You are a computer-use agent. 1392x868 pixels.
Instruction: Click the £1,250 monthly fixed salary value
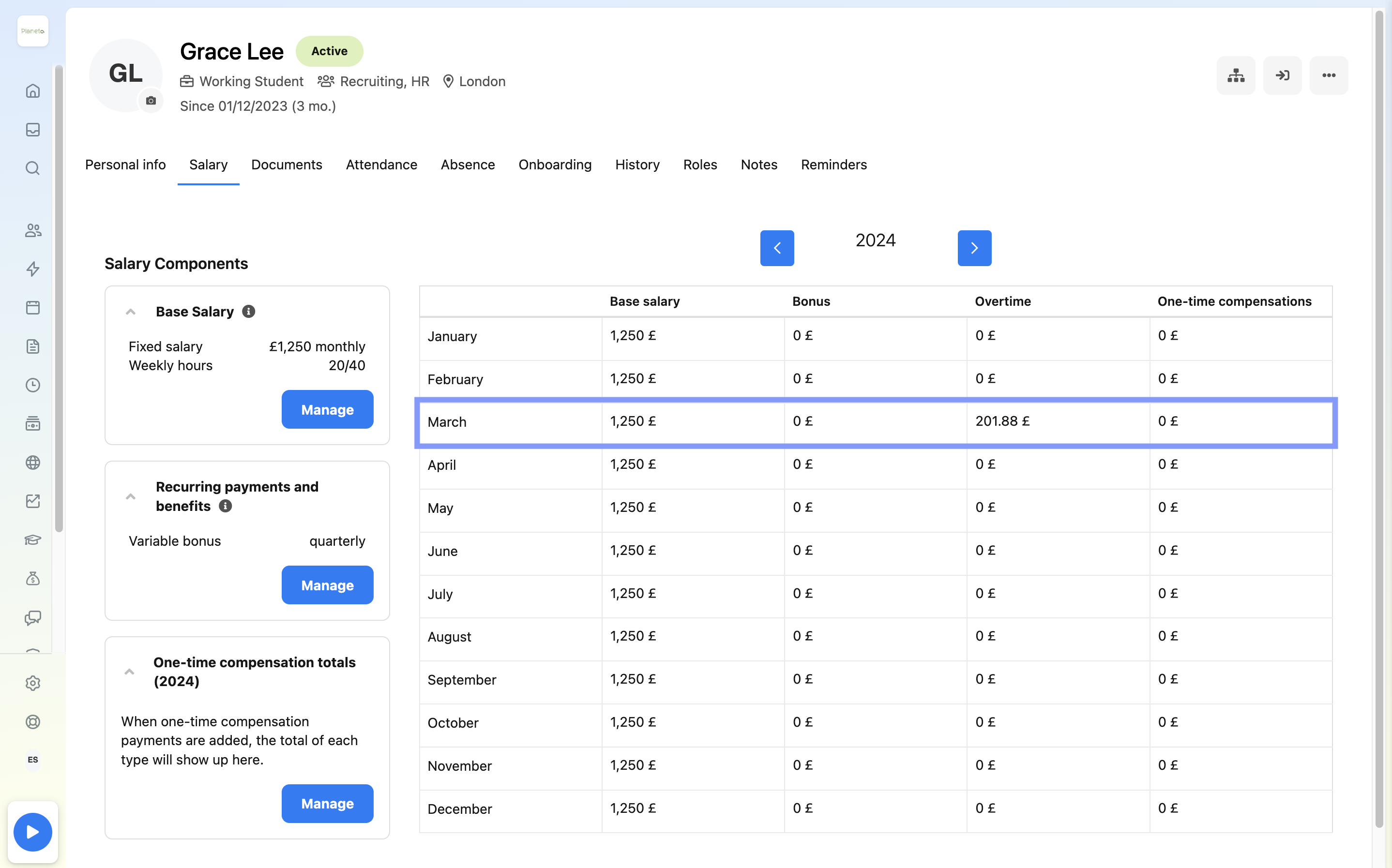coord(317,347)
